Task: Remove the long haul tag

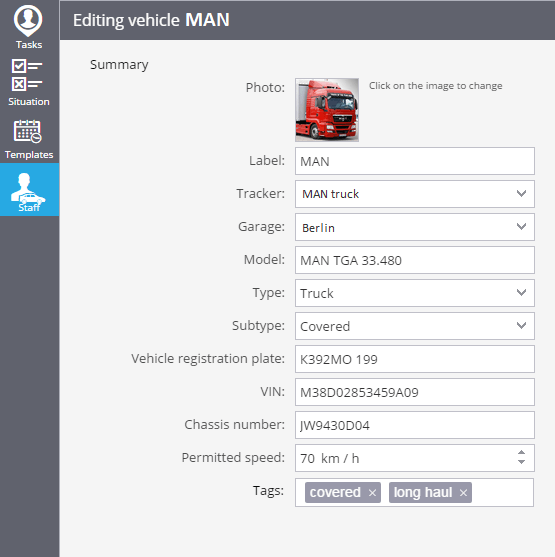Action: point(463,493)
